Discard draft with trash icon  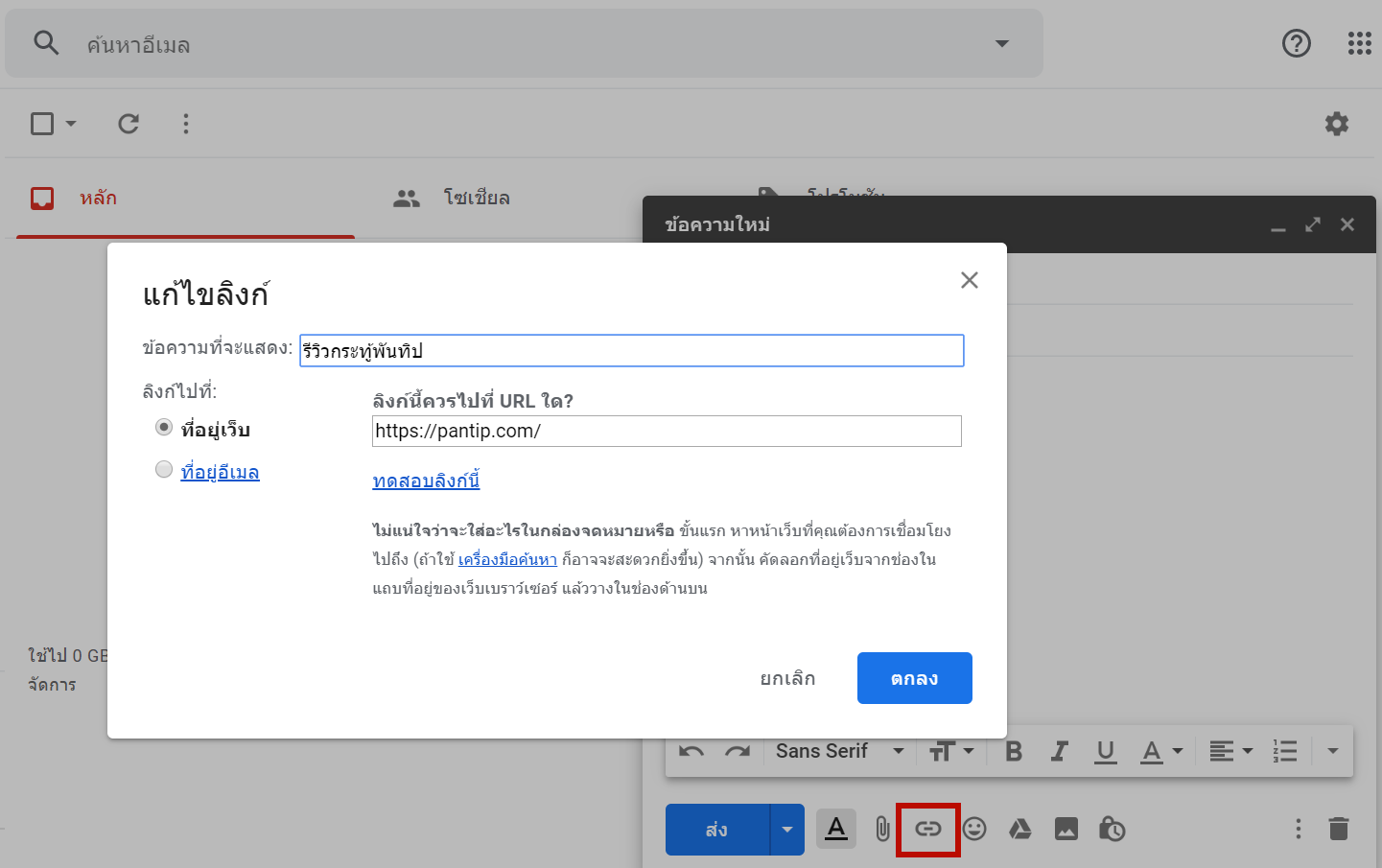coord(1339,829)
